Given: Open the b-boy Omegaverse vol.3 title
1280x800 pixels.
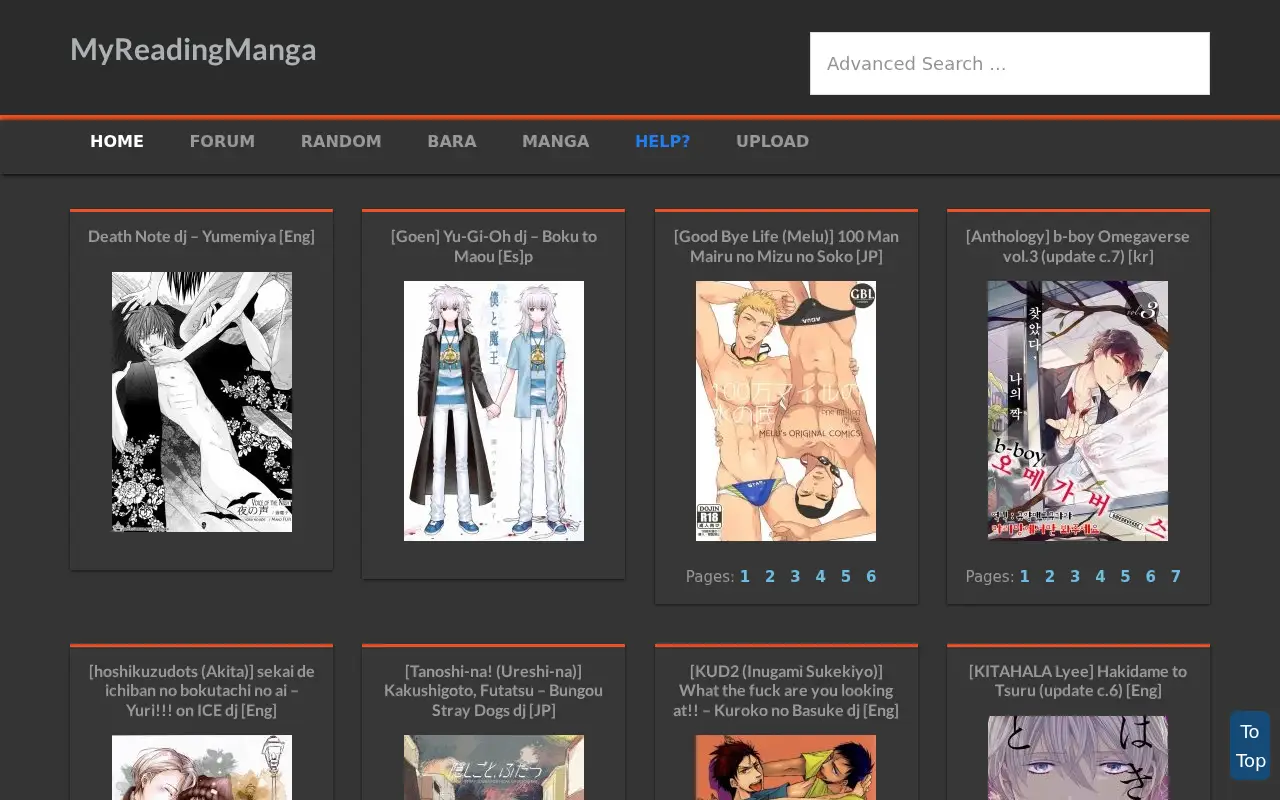Looking at the screenshot, I should tap(1078, 246).
